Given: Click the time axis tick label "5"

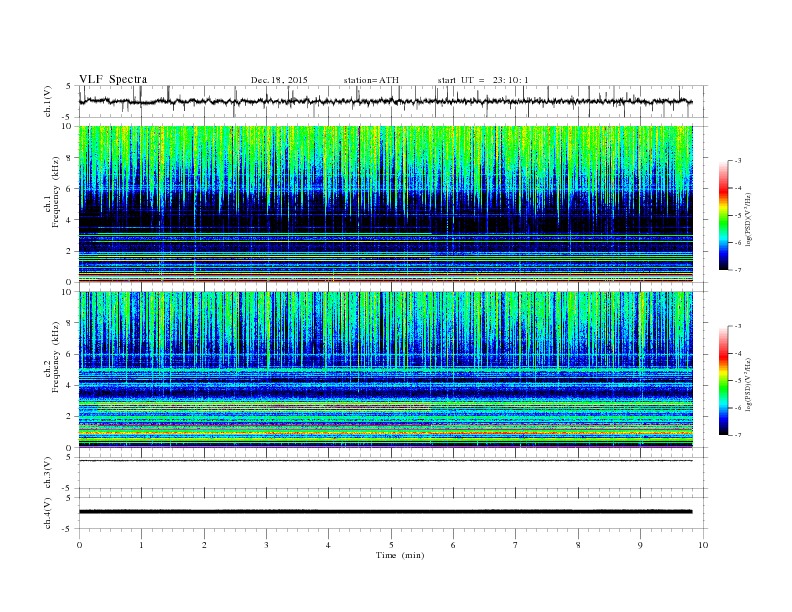Looking at the screenshot, I should 391,545.
